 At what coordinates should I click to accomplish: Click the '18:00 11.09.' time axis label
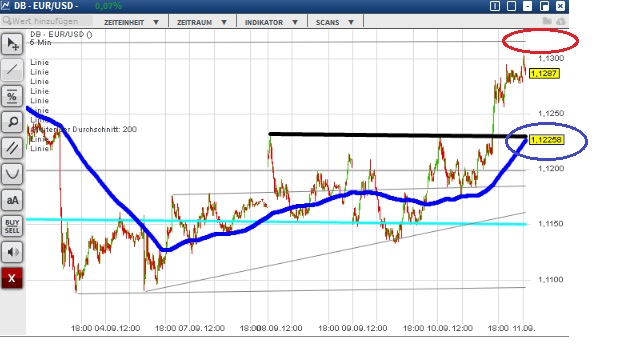point(511,328)
